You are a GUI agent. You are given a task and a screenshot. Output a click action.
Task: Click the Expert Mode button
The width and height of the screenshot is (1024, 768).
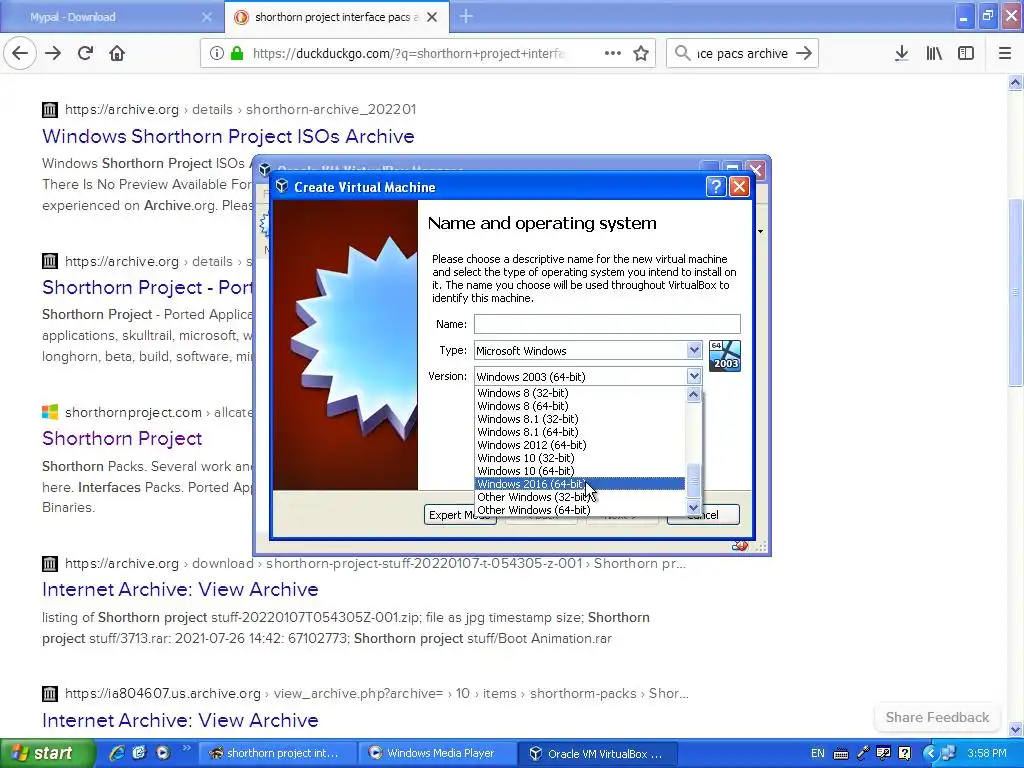point(460,515)
